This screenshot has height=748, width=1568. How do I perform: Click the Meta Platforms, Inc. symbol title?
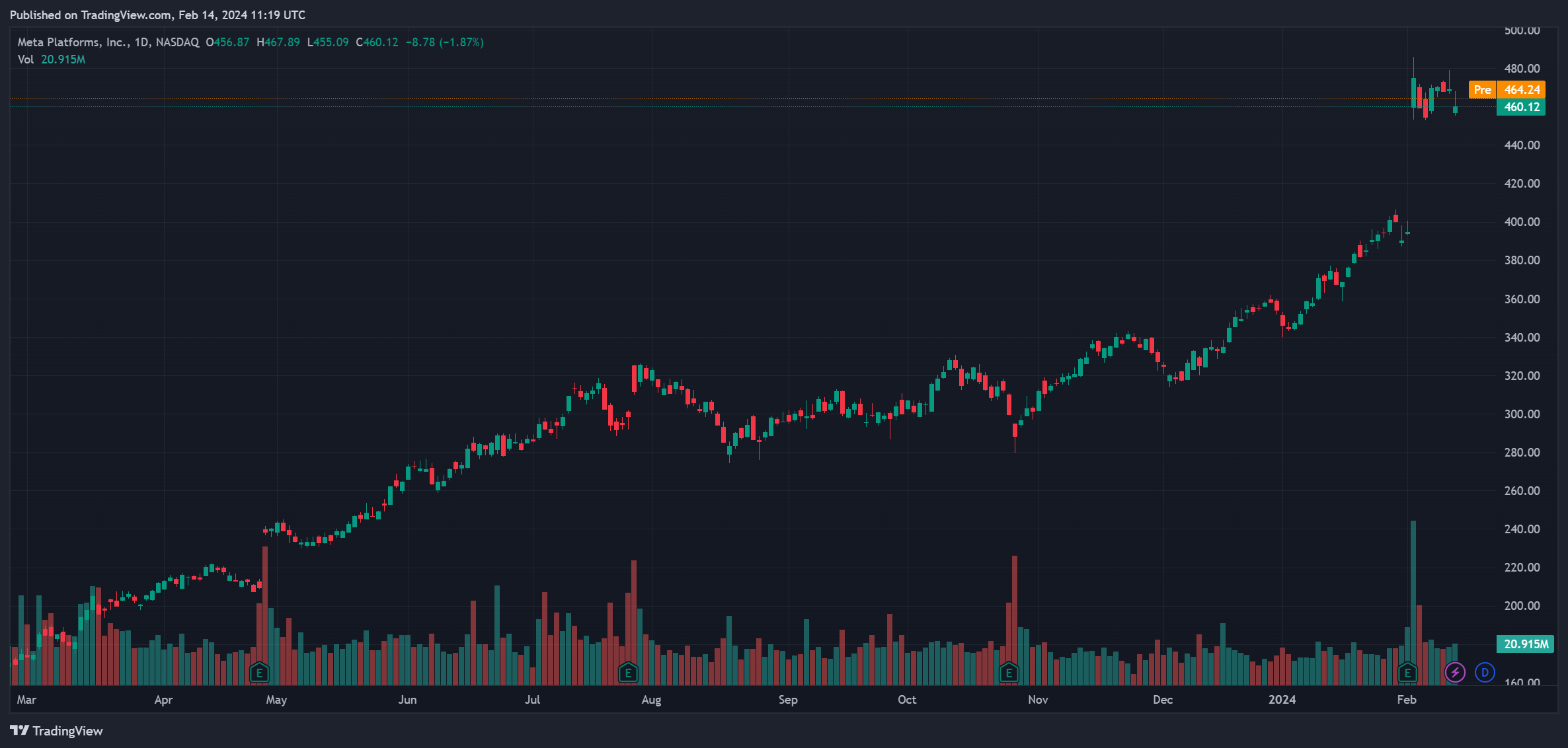(x=73, y=42)
